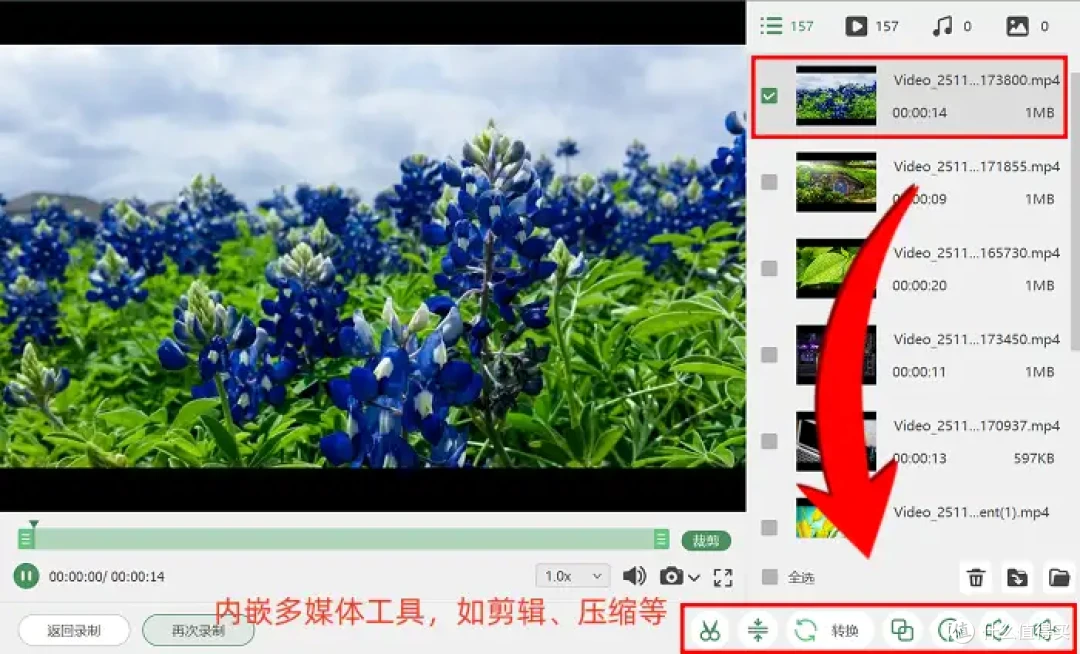Click duration 00:00:20 of Video_2511...165730.mp4
This screenshot has width=1080, height=654.
pos(919,285)
